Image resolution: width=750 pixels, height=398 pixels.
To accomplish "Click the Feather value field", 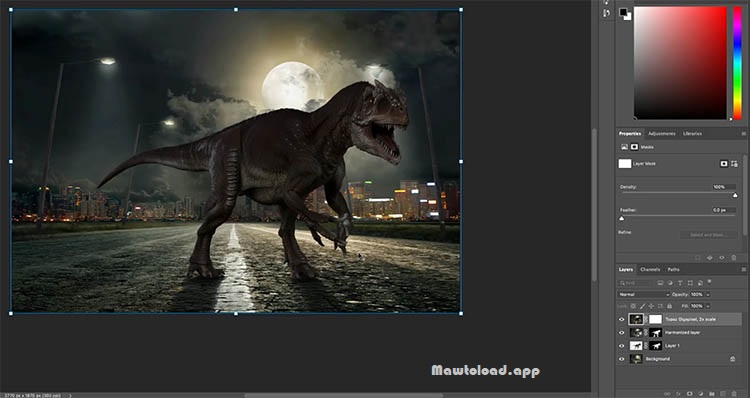I will (x=724, y=210).
